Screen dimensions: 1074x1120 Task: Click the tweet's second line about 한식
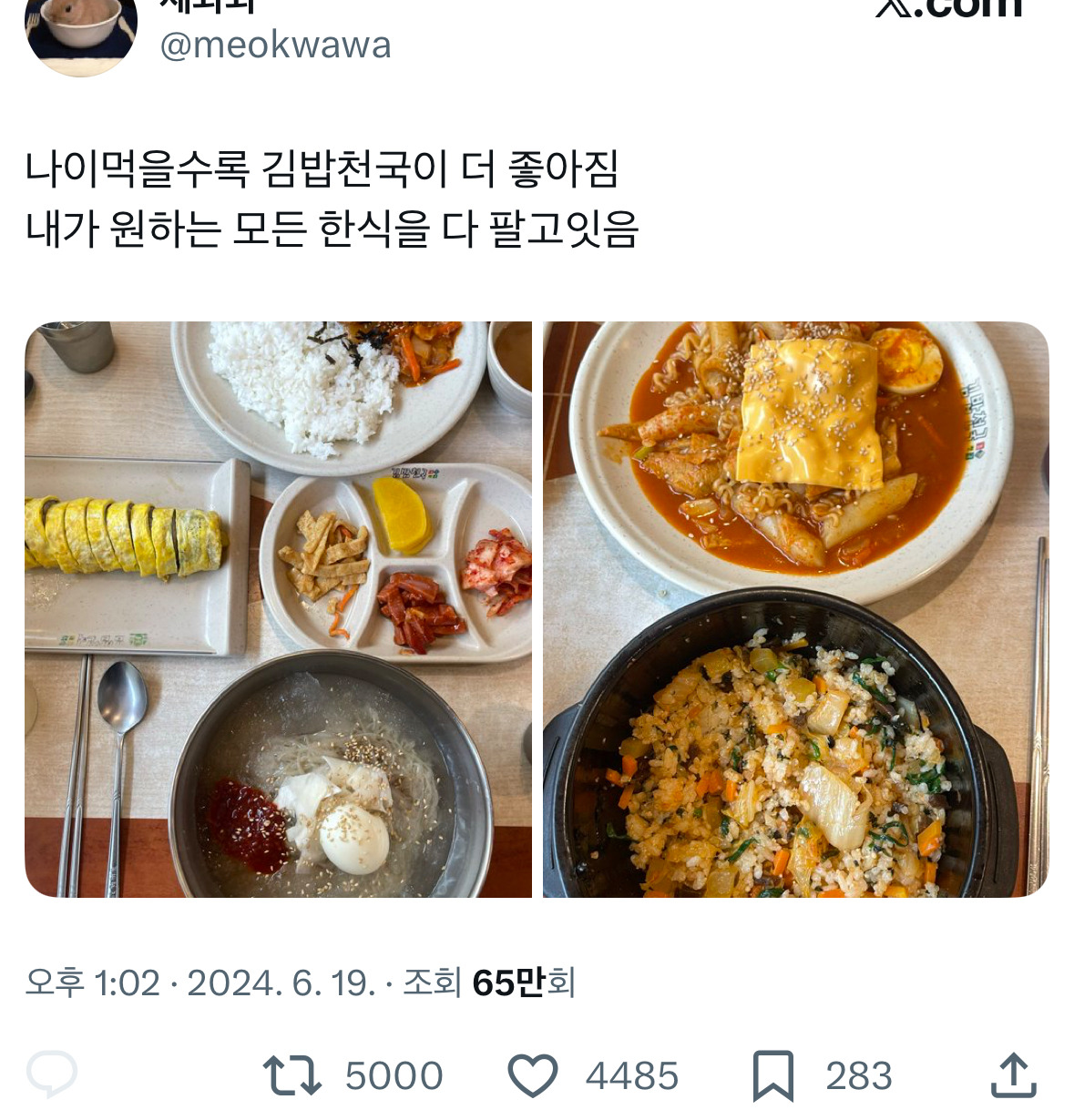[x=332, y=229]
